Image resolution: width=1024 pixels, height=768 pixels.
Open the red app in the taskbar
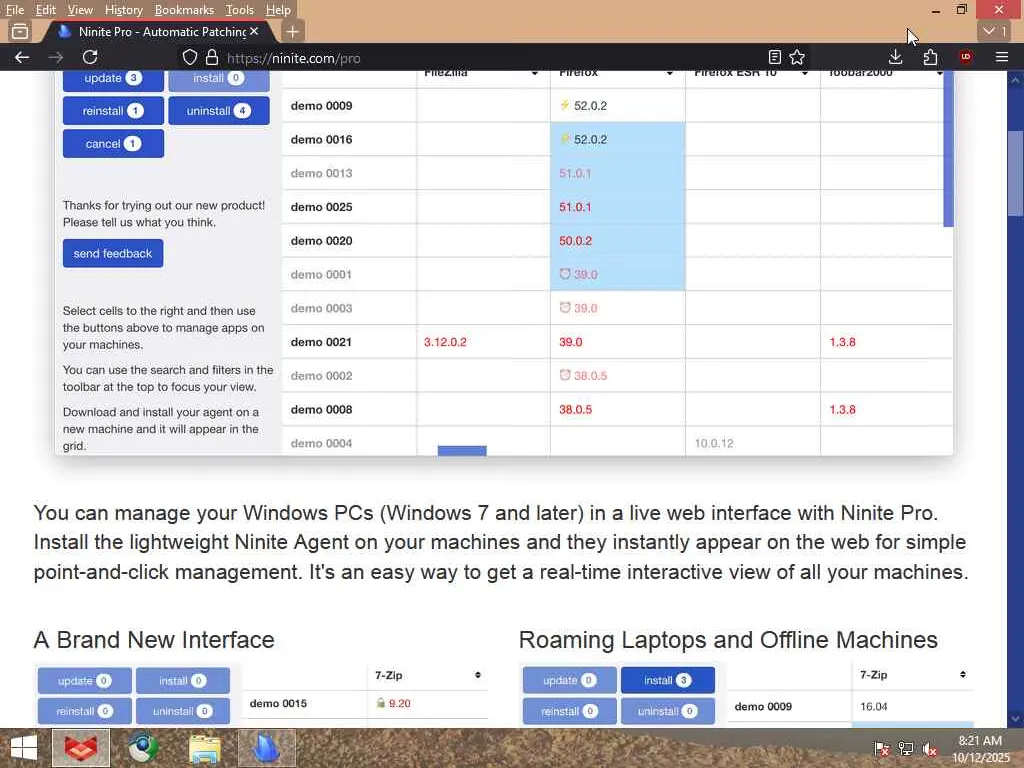[x=81, y=748]
